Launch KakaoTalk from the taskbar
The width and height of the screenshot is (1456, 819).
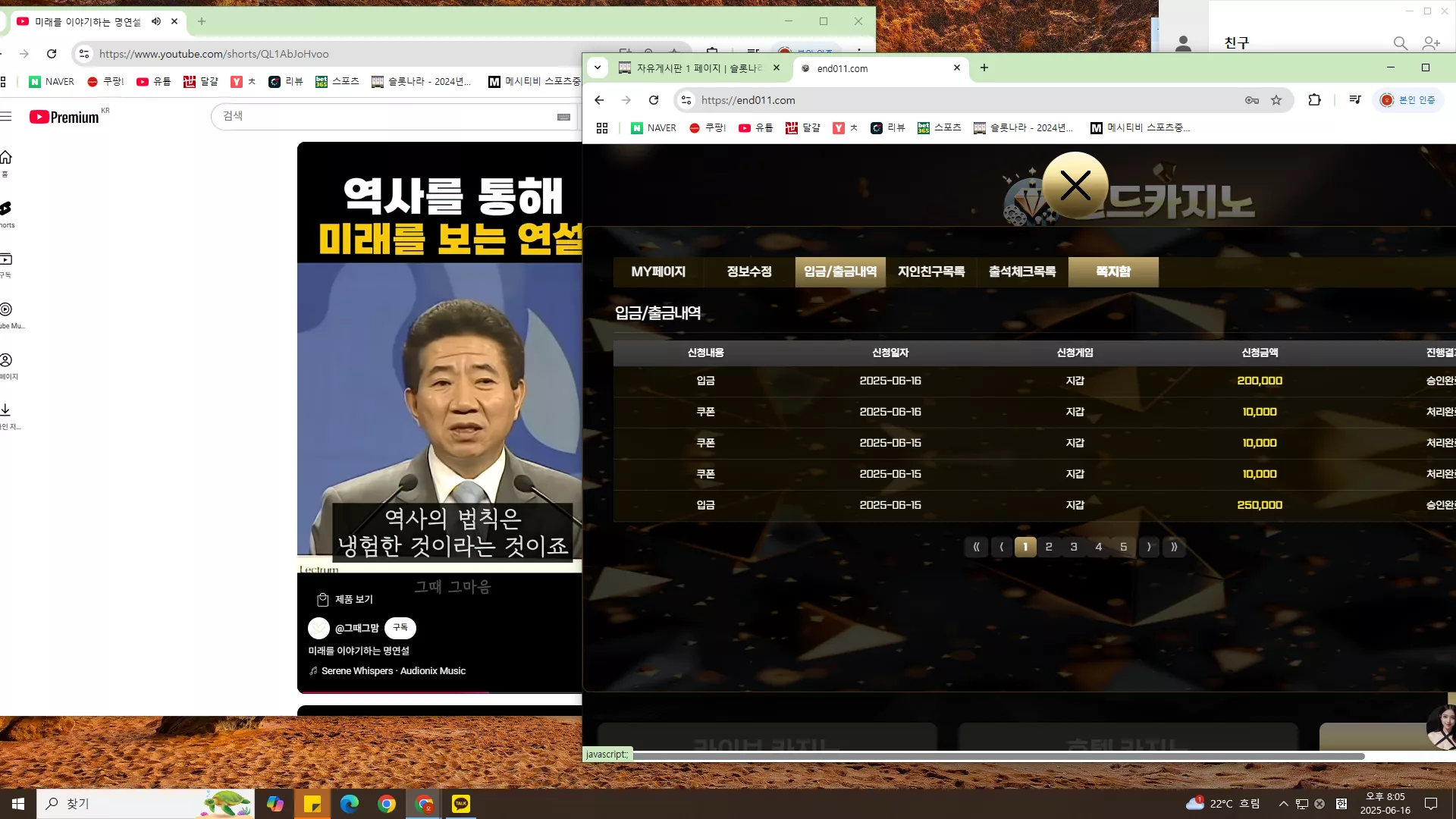461,804
